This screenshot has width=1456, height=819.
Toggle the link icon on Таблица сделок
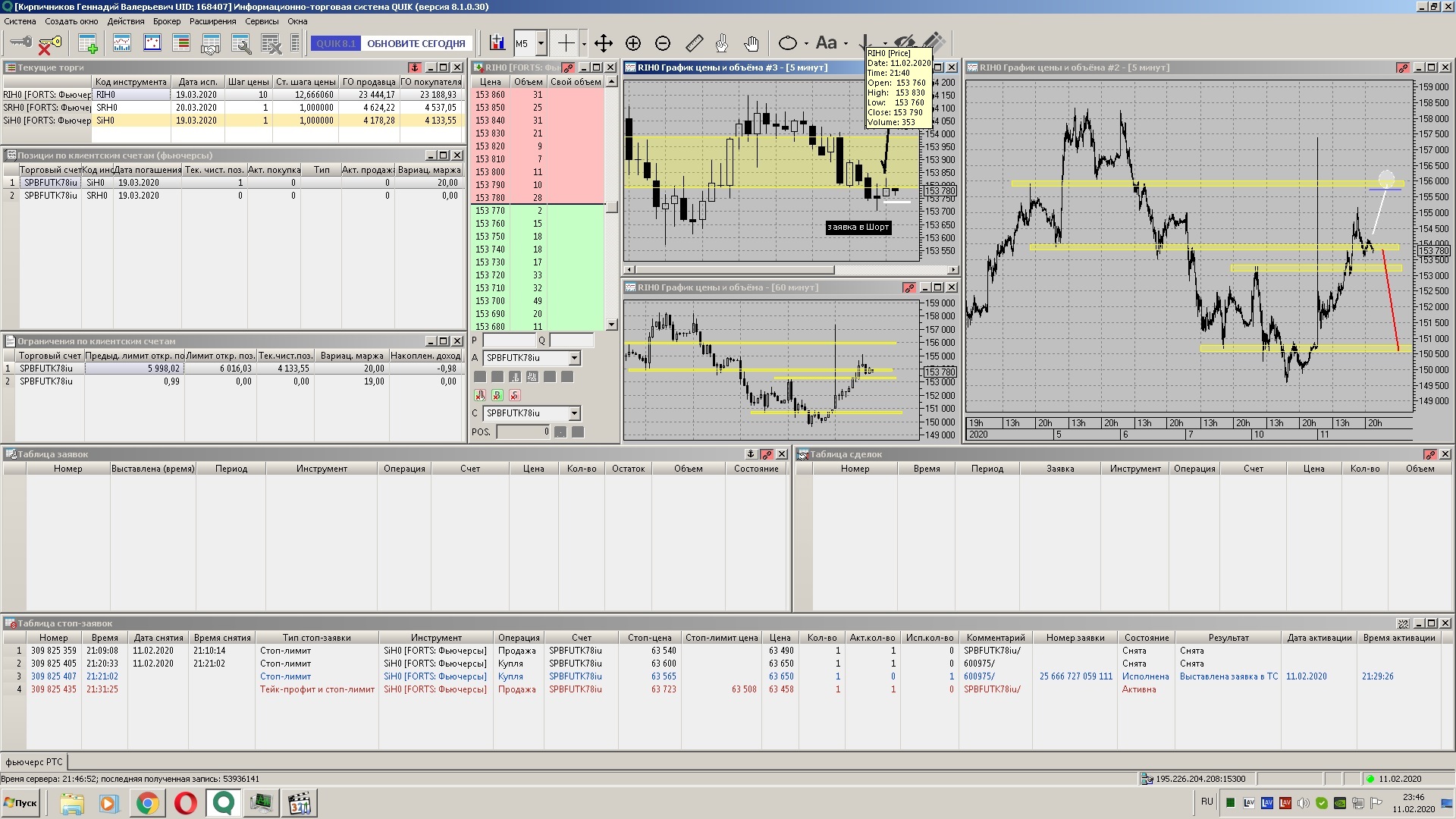pyautogui.click(x=1429, y=454)
